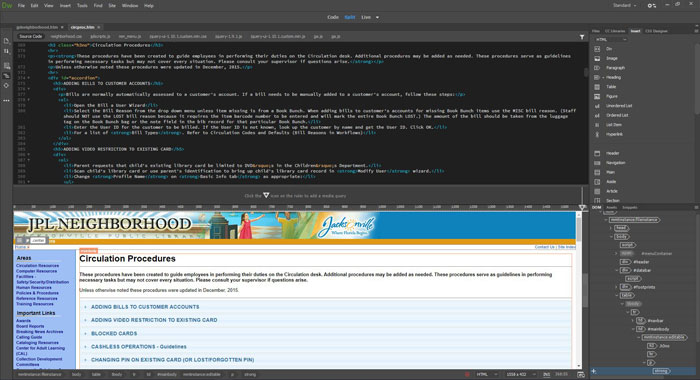Click the strong tag in the tag selector bar
This screenshot has width=700, height=380.
(250, 375)
